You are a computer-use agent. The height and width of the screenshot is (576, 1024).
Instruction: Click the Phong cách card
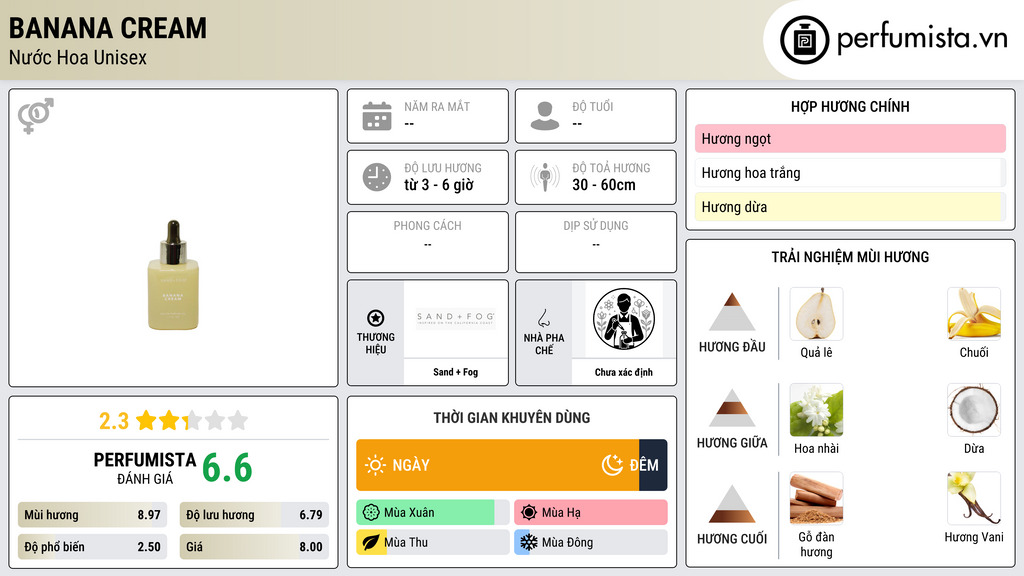pyautogui.click(x=428, y=242)
